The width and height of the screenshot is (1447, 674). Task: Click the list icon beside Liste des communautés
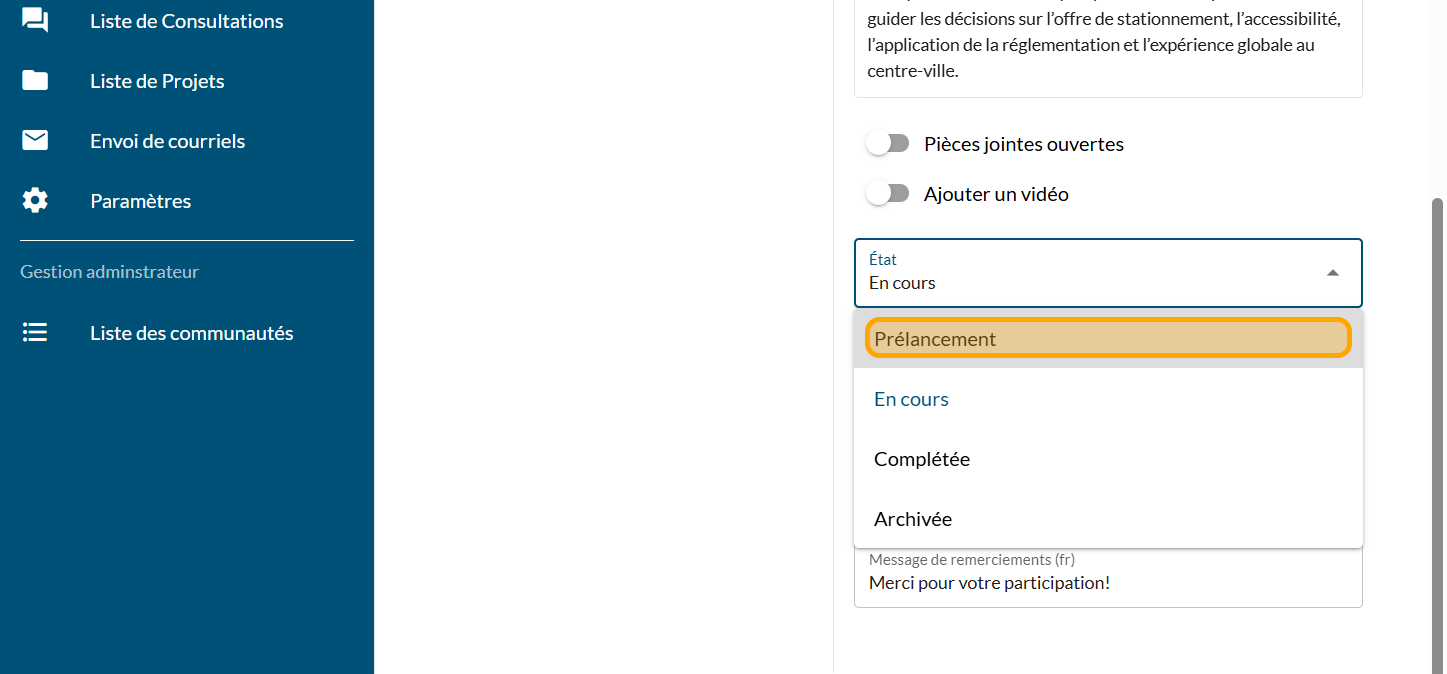35,333
